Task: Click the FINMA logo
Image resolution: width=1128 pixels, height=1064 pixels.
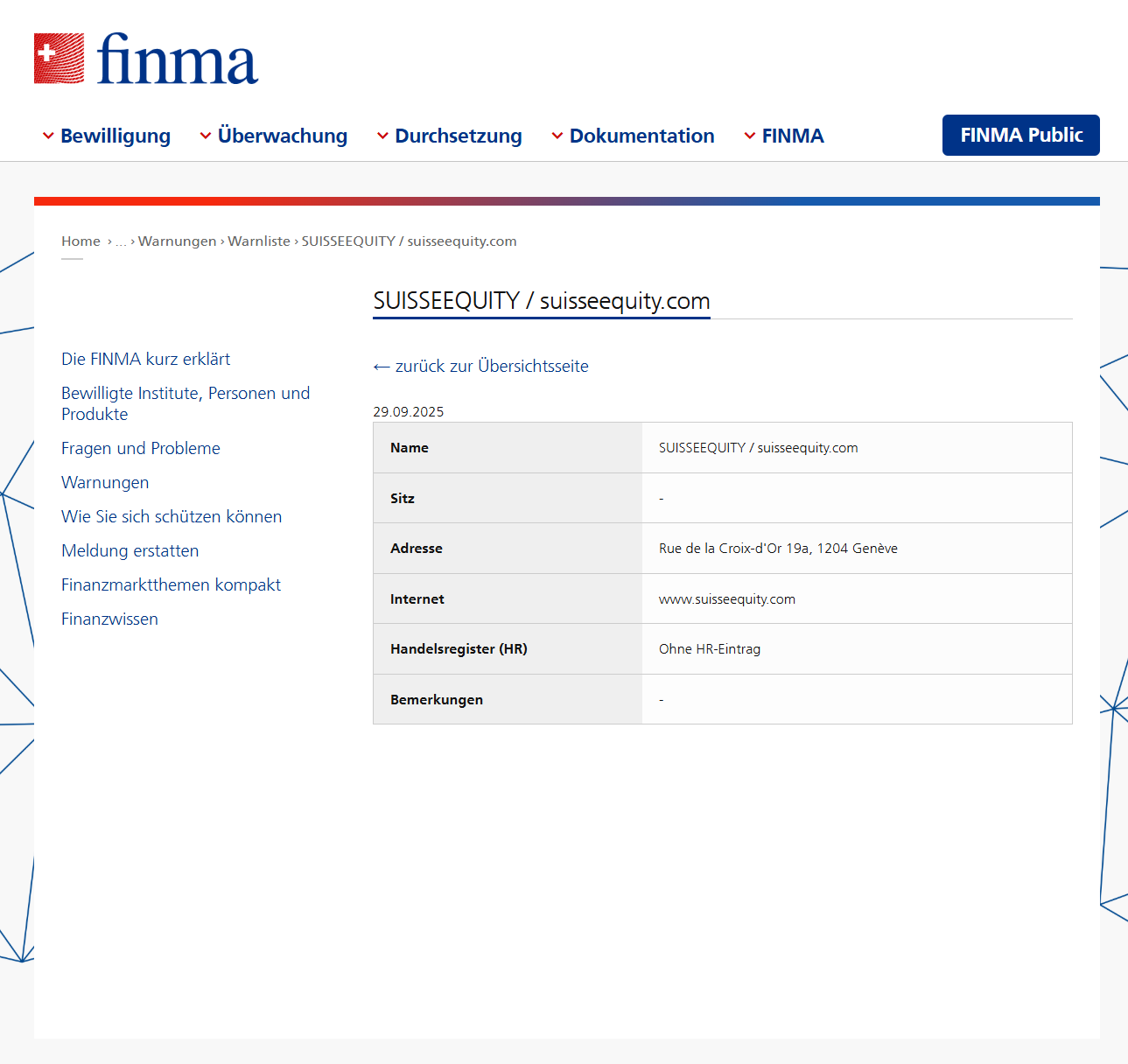Action: pos(146,59)
